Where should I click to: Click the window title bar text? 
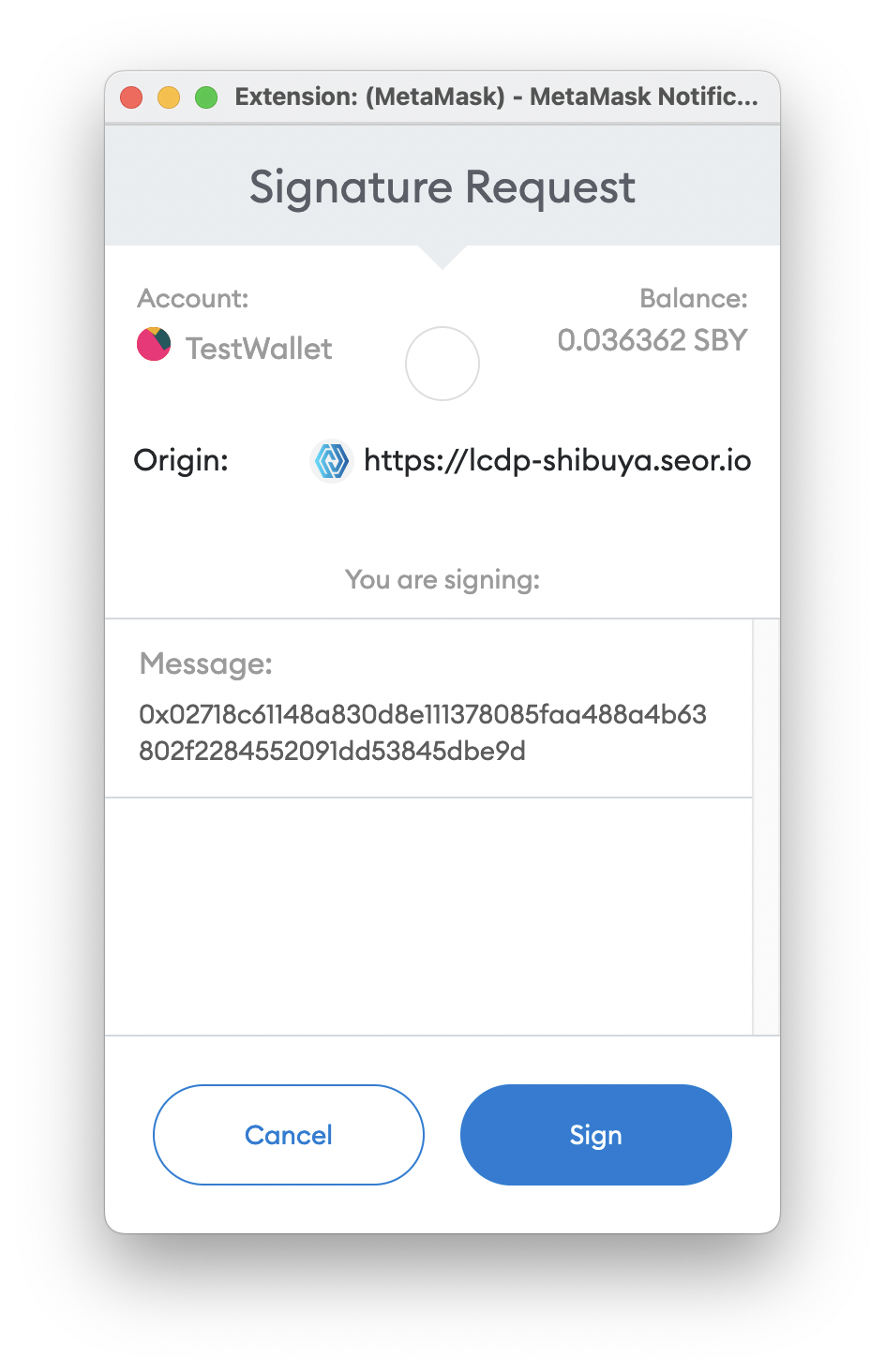pos(497,97)
